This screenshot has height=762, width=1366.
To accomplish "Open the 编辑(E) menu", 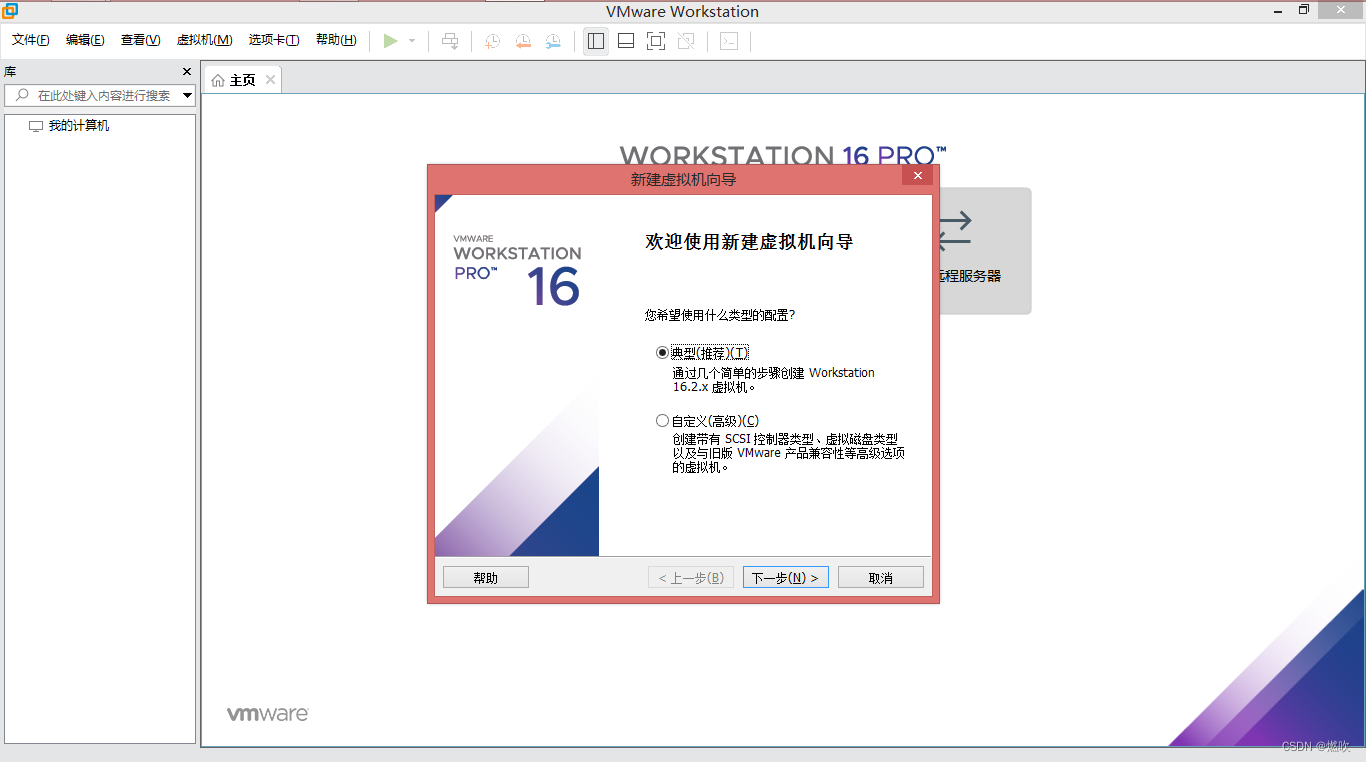I will coord(85,40).
